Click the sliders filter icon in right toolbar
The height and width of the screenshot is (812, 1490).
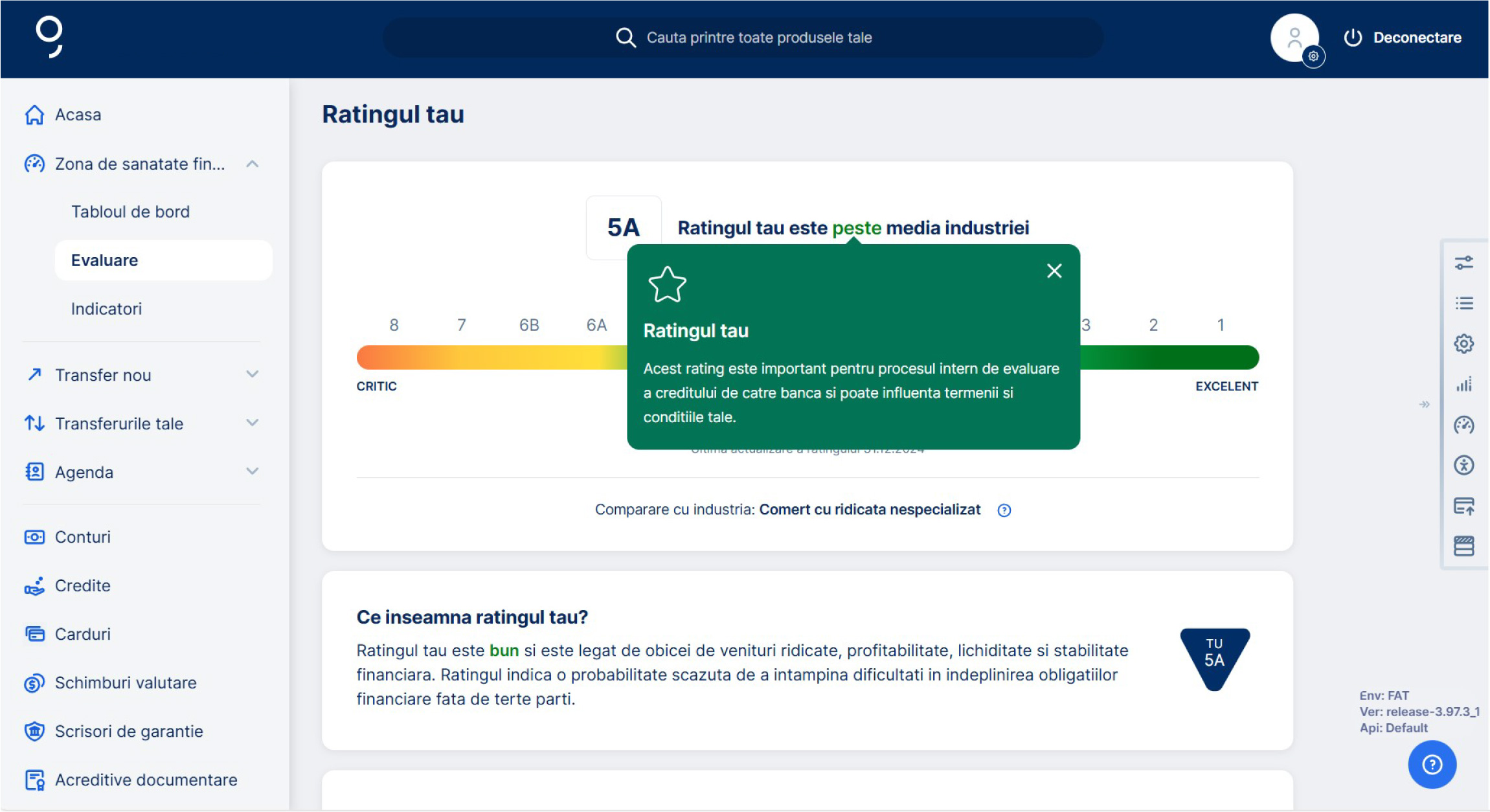click(x=1463, y=263)
